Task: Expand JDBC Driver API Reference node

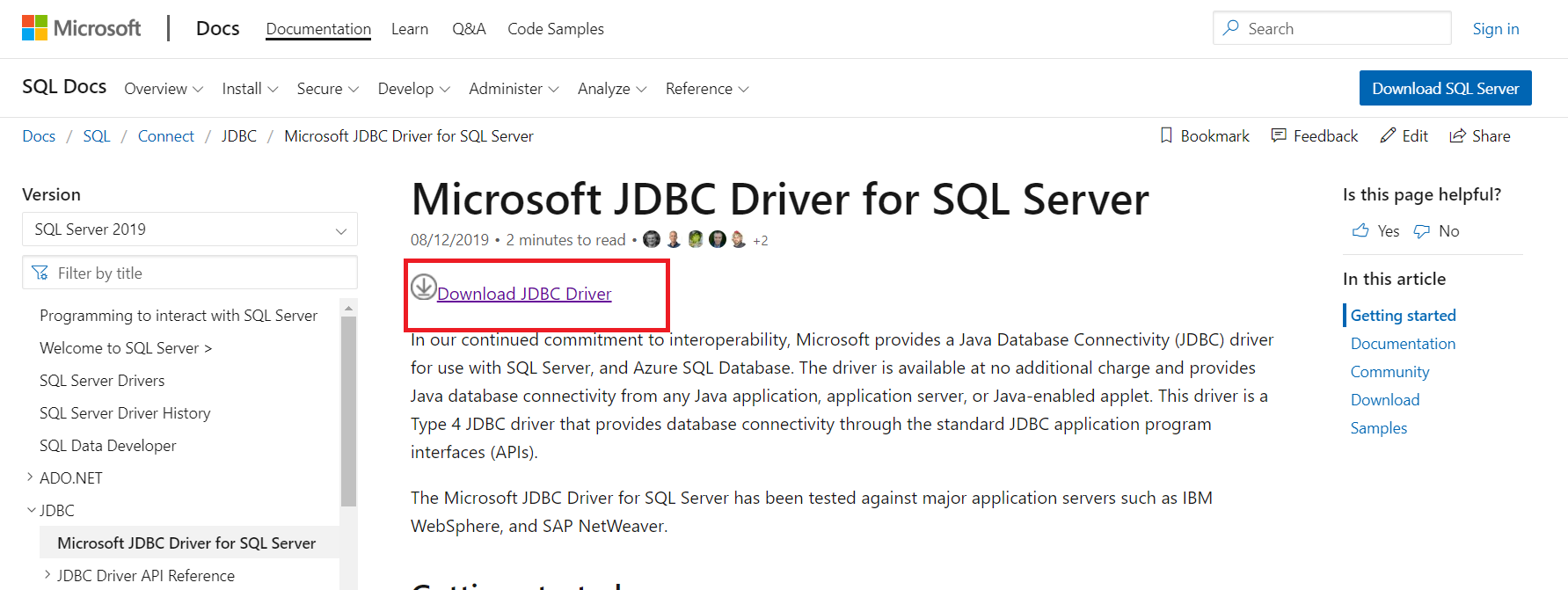Action: [47, 575]
